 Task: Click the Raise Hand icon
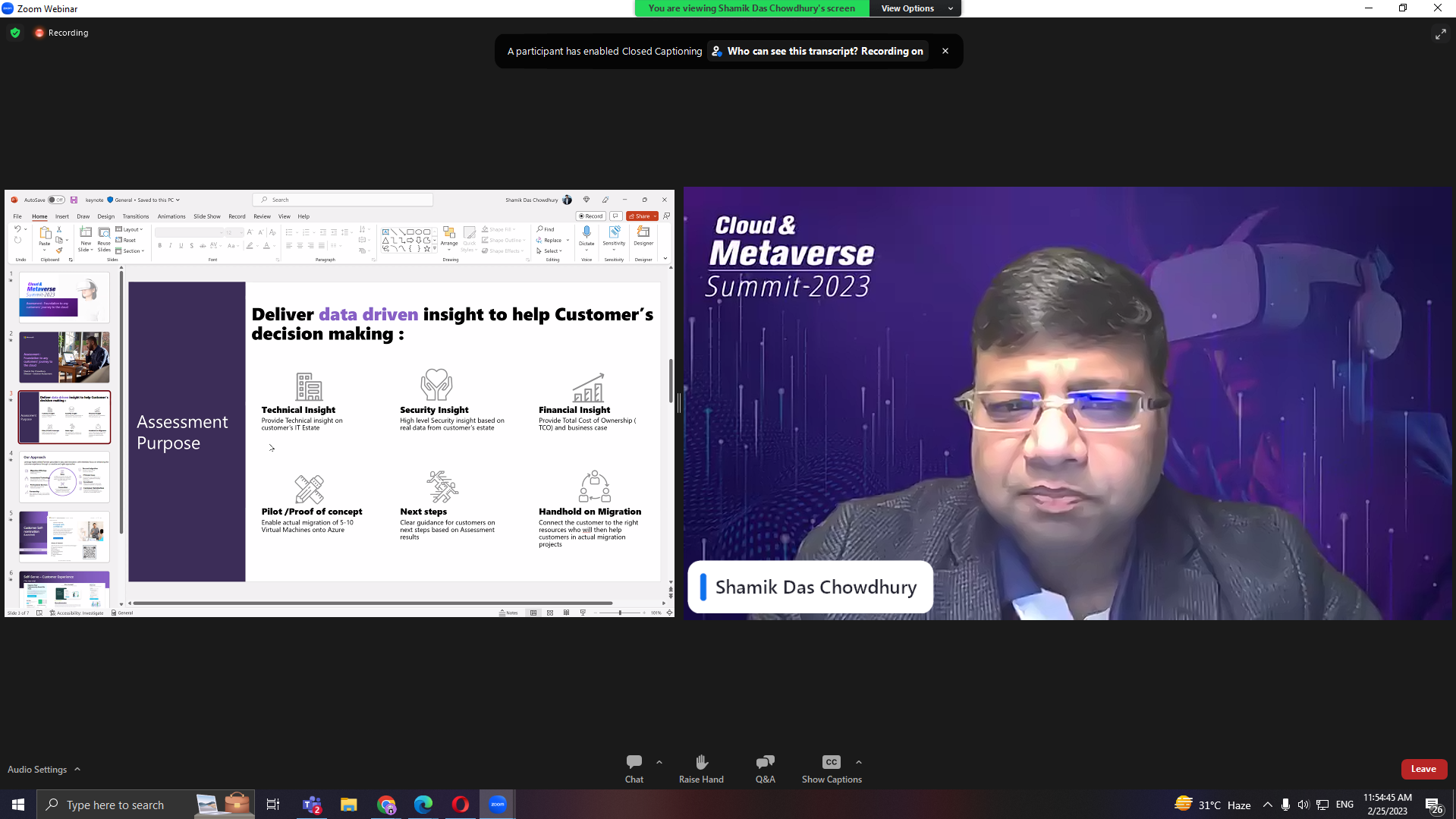pyautogui.click(x=700, y=768)
